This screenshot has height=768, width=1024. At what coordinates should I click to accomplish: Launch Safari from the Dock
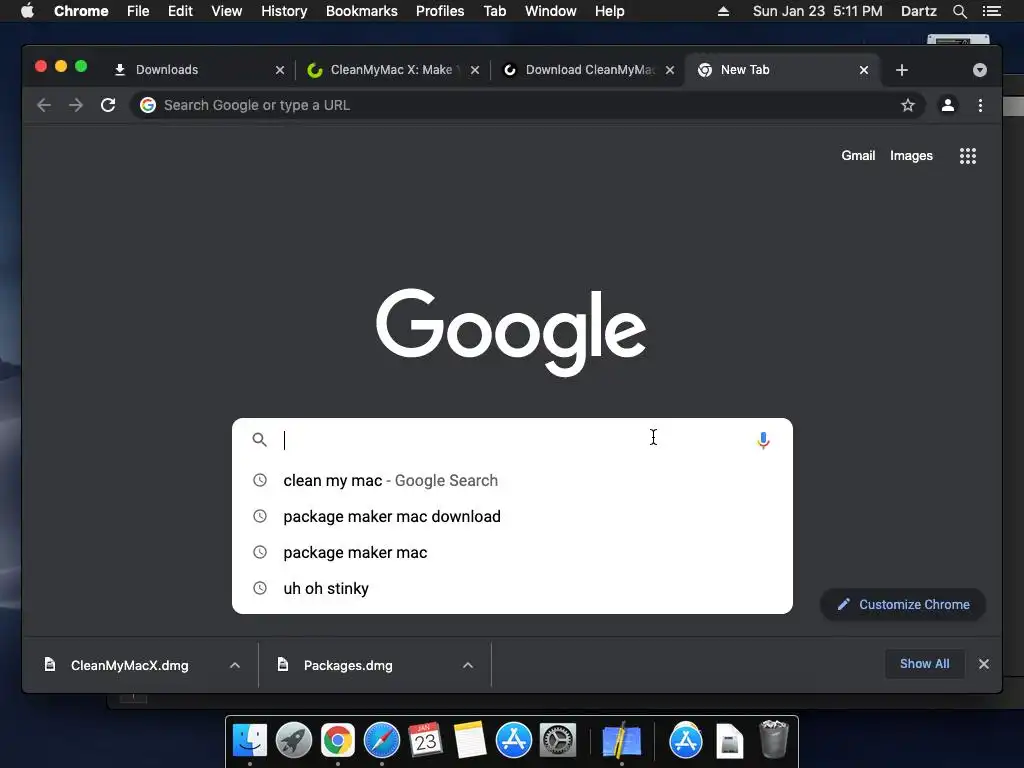click(382, 741)
